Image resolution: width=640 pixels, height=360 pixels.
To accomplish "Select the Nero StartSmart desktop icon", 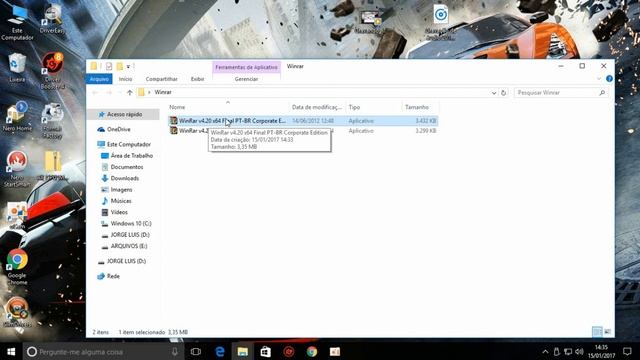I will [17, 169].
